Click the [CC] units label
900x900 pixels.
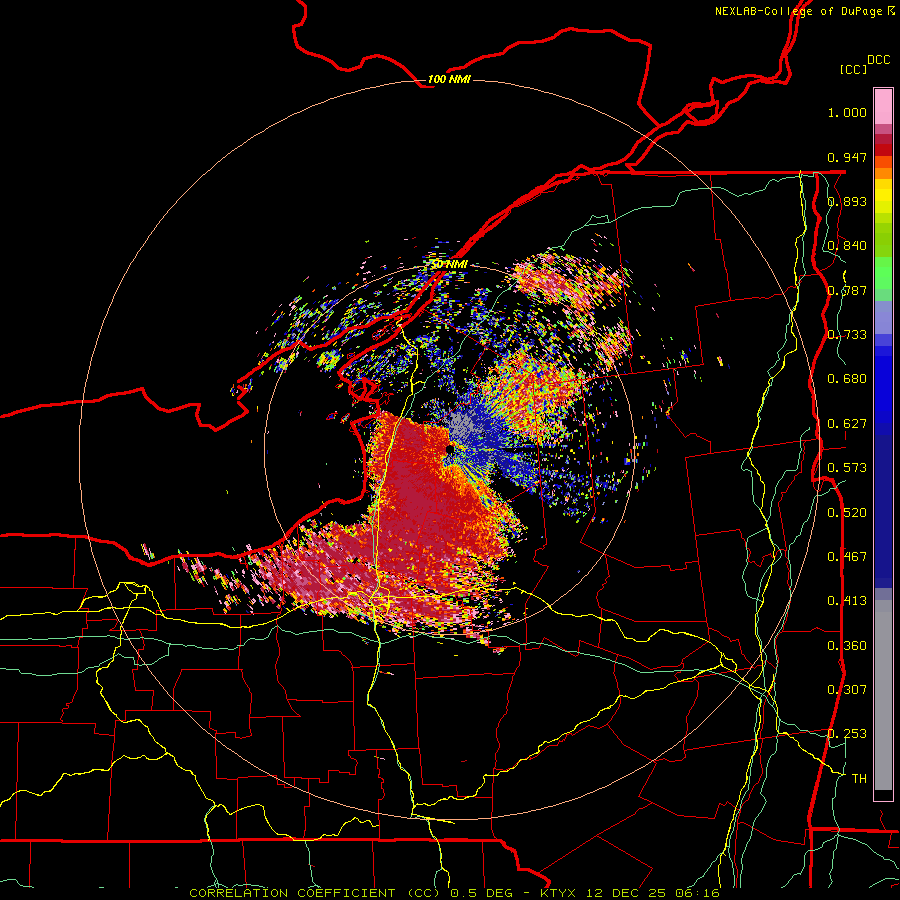(853, 69)
